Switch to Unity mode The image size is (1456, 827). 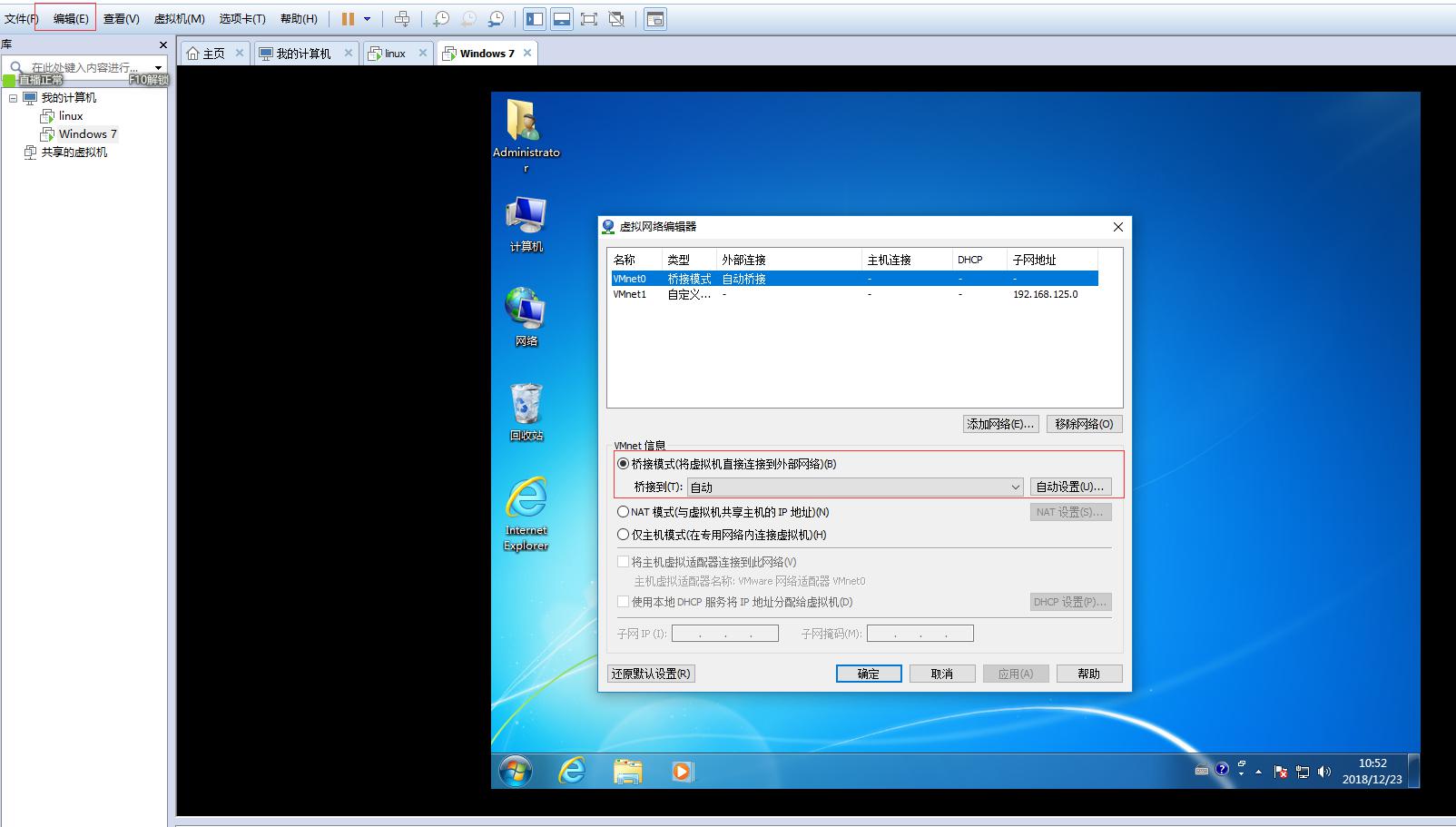pos(616,18)
